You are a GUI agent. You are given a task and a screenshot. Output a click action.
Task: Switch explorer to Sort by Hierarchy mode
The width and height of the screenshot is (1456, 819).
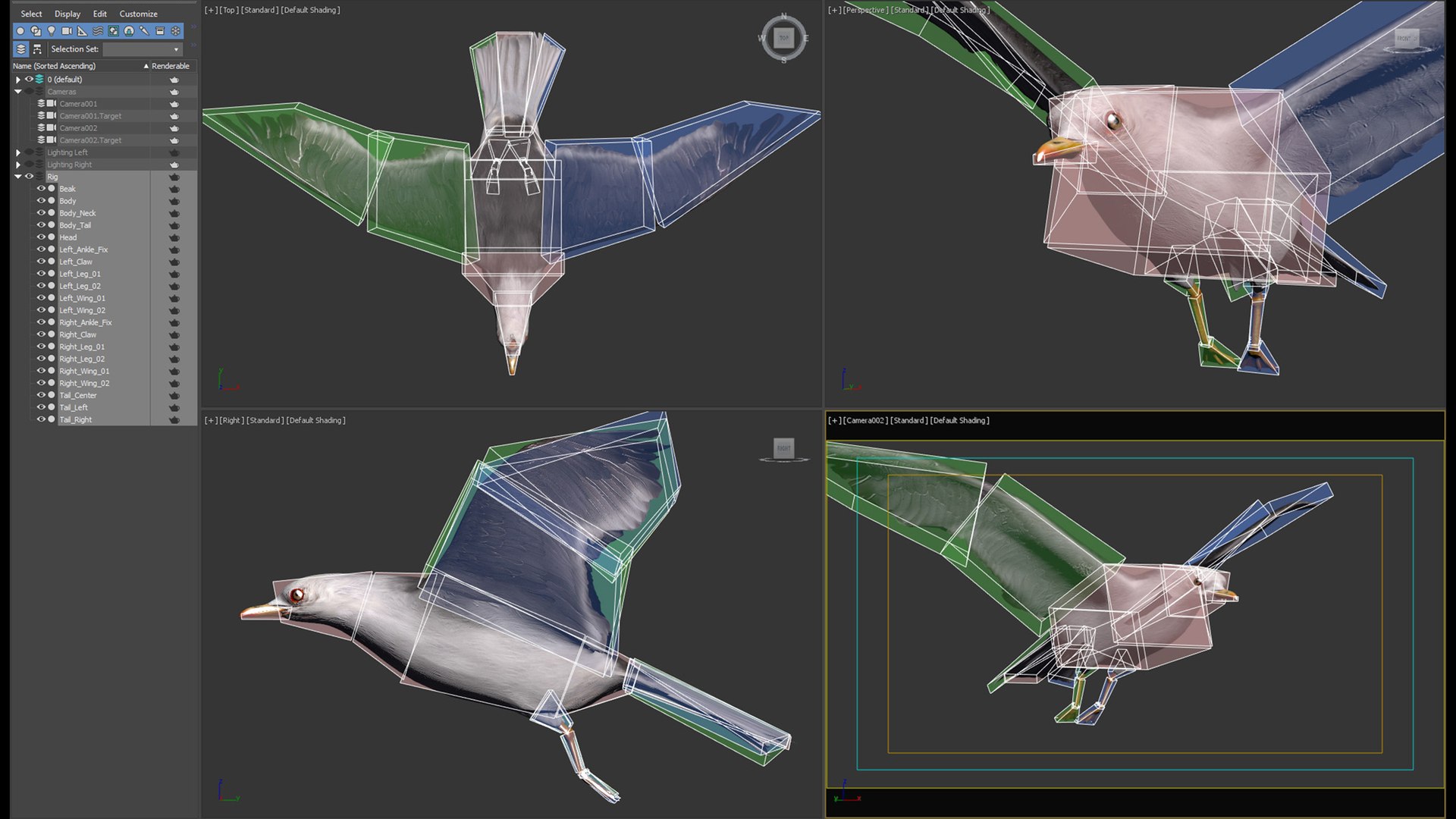(37, 49)
